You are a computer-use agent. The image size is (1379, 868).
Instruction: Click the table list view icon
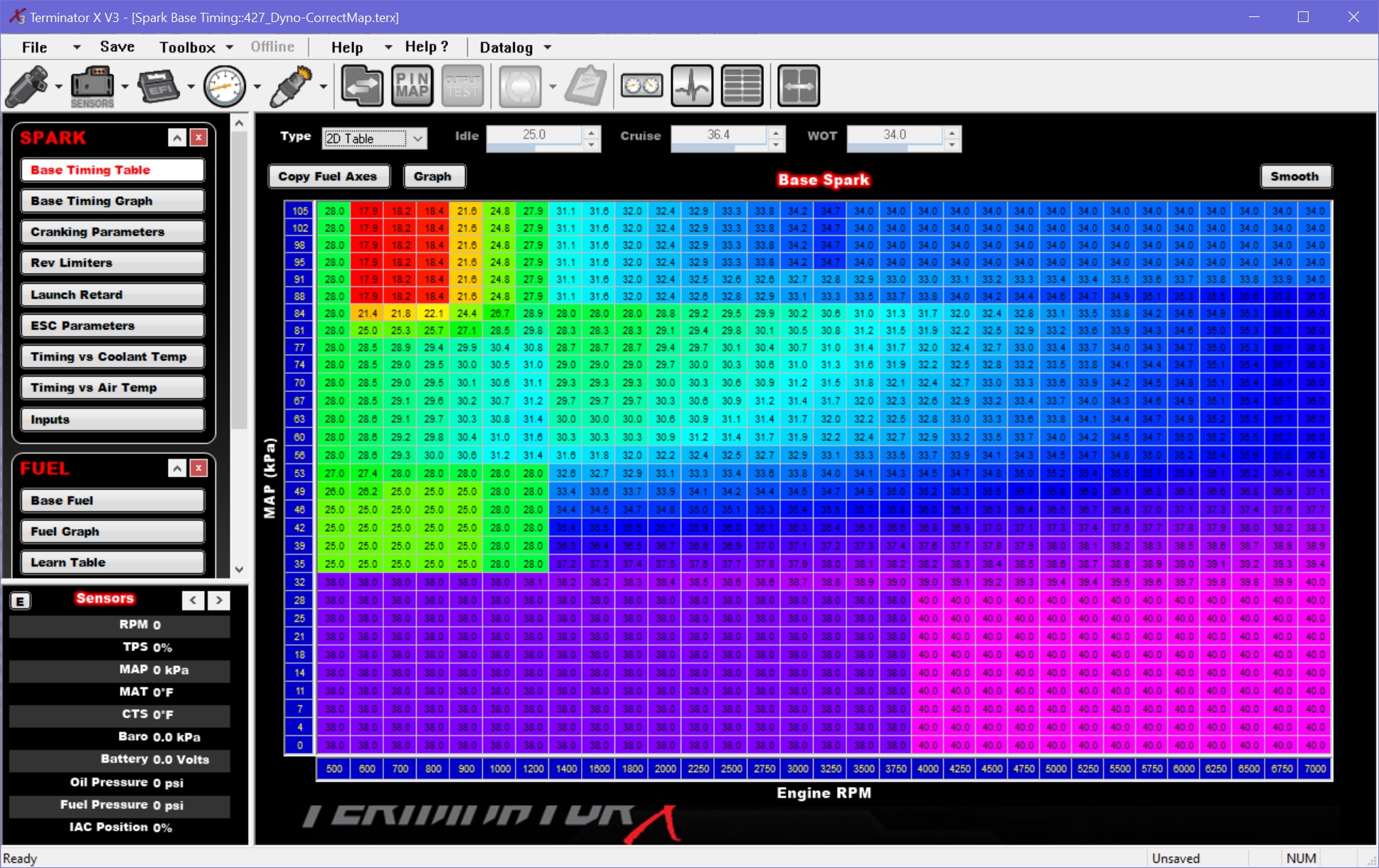coord(742,86)
